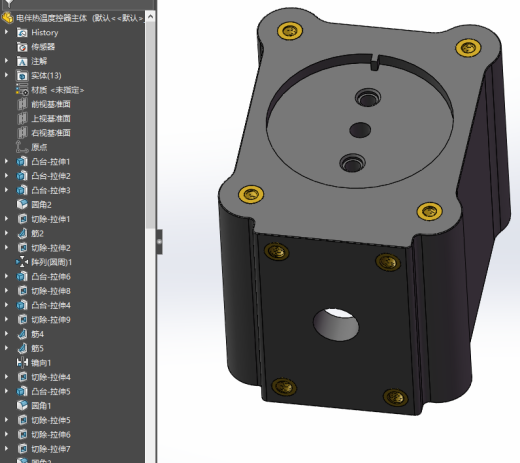Click the 圆角2 fillet feature icon
The height and width of the screenshot is (463, 520).
click(22, 205)
